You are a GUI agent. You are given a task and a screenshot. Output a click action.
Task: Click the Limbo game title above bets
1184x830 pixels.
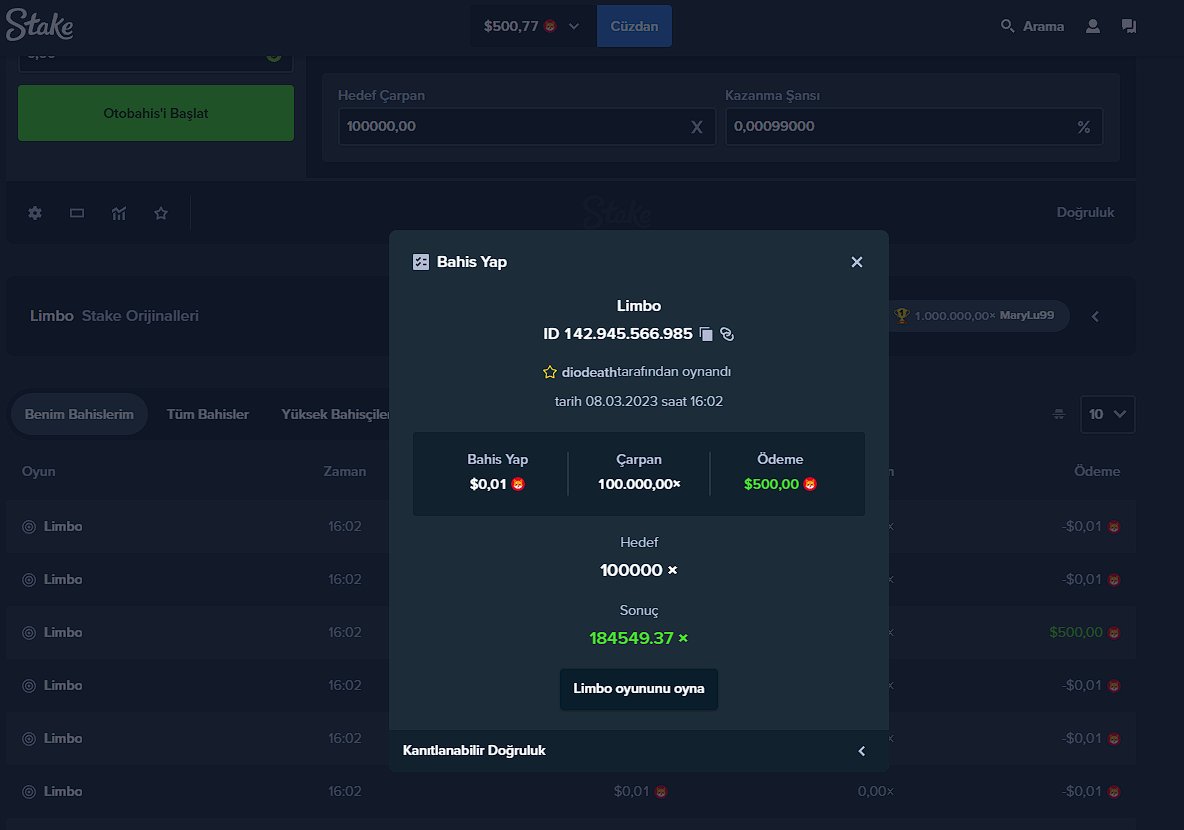coord(51,316)
